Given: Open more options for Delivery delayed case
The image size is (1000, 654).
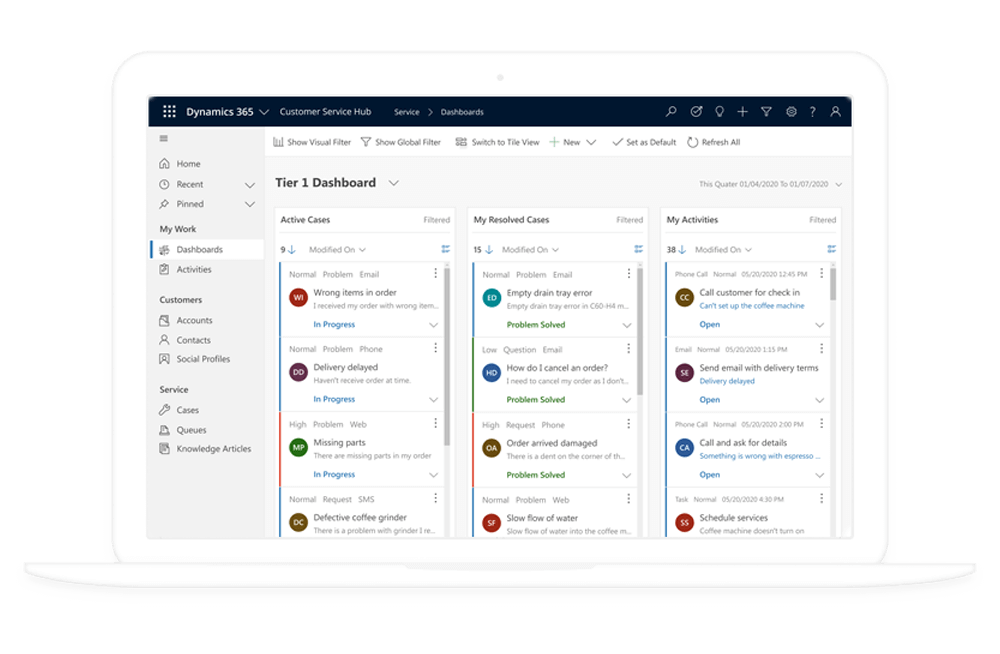Looking at the screenshot, I should (x=436, y=348).
